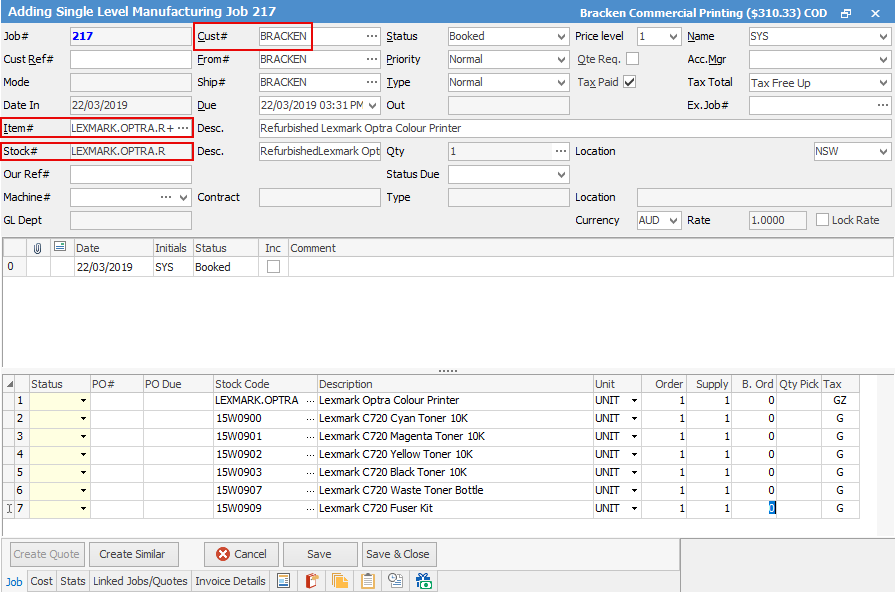Open the clock and document icon tab
Image resolution: width=895 pixels, height=592 pixels.
396,581
